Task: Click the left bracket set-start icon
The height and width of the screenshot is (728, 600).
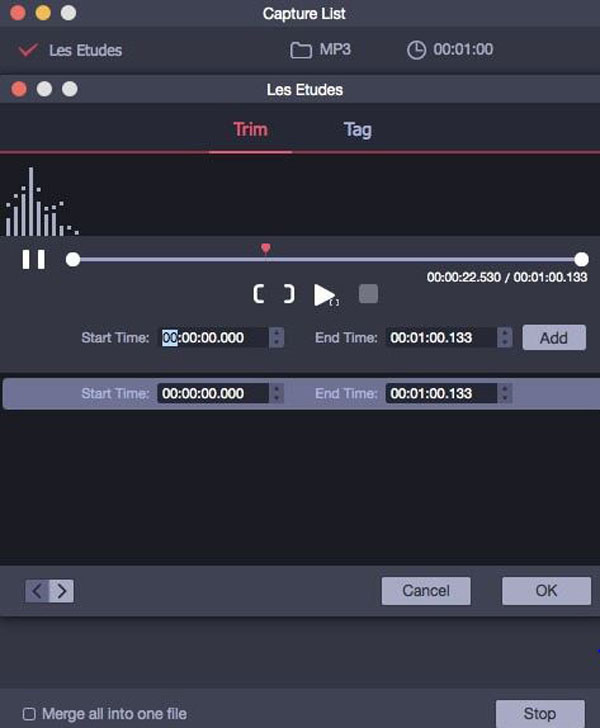Action: click(x=260, y=294)
